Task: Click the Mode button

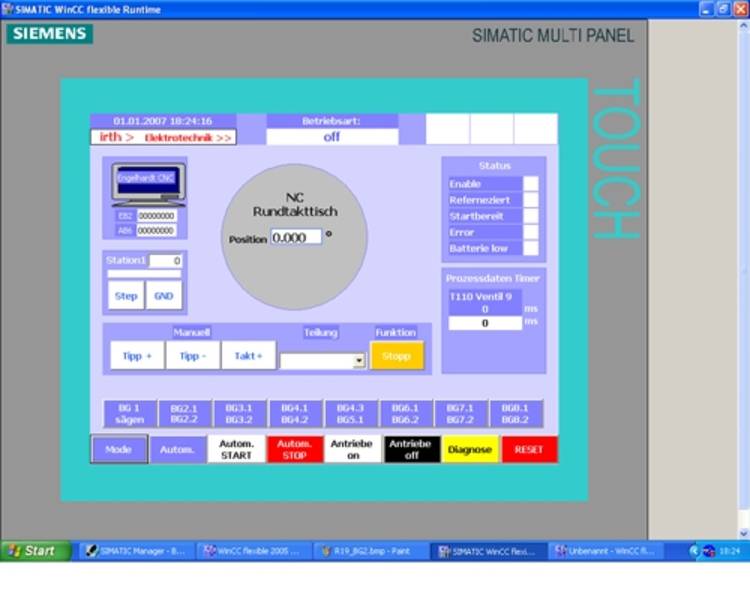Action: [x=119, y=449]
